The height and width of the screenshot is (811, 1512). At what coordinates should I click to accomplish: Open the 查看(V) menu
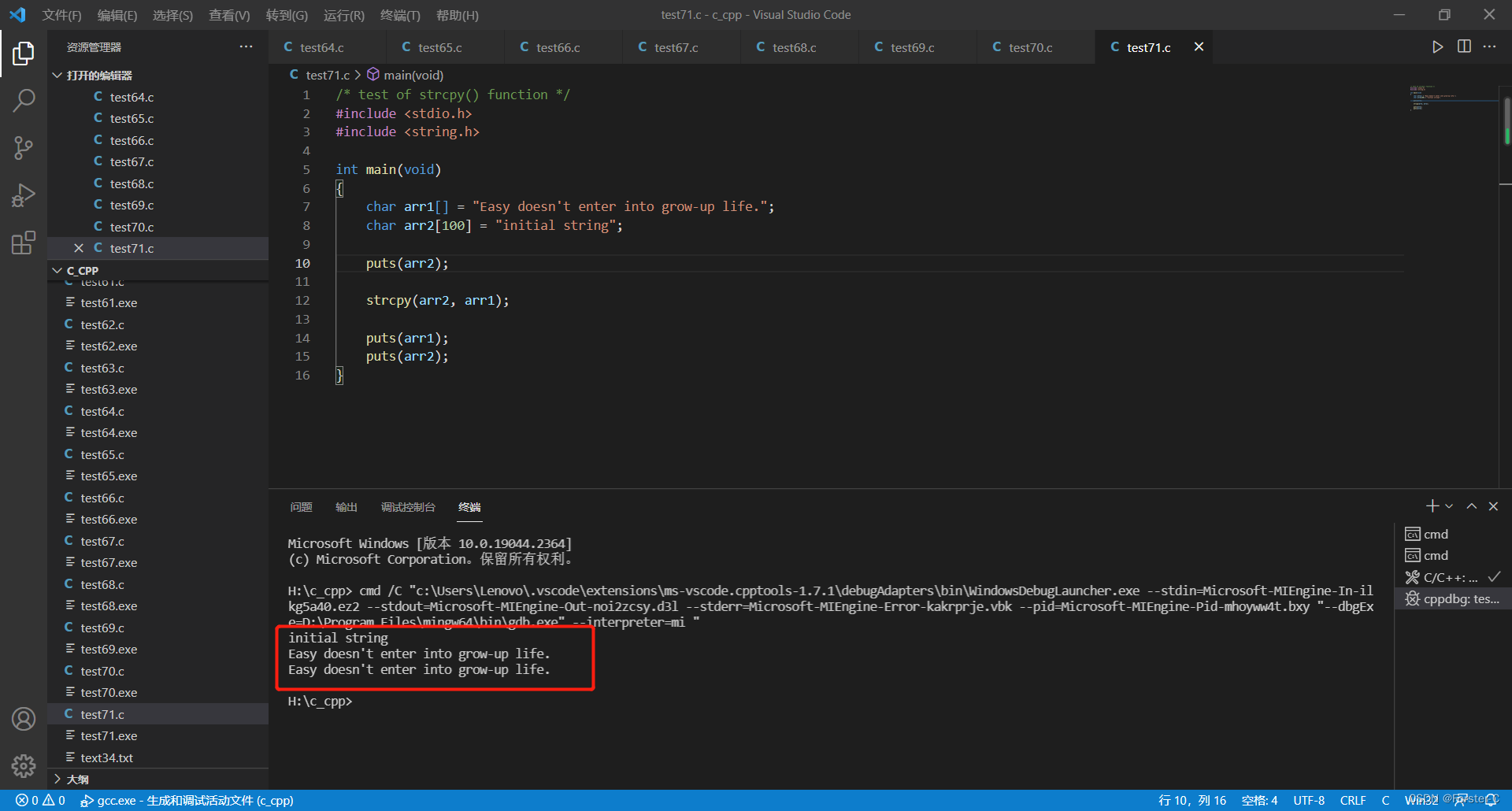(229, 15)
